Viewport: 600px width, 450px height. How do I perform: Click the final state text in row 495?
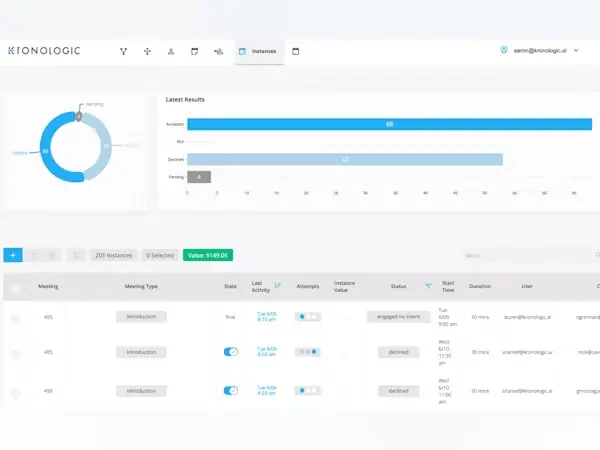(230, 317)
